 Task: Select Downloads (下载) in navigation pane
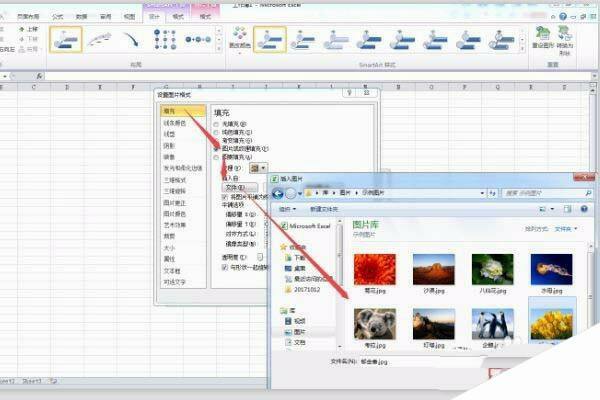[296, 258]
